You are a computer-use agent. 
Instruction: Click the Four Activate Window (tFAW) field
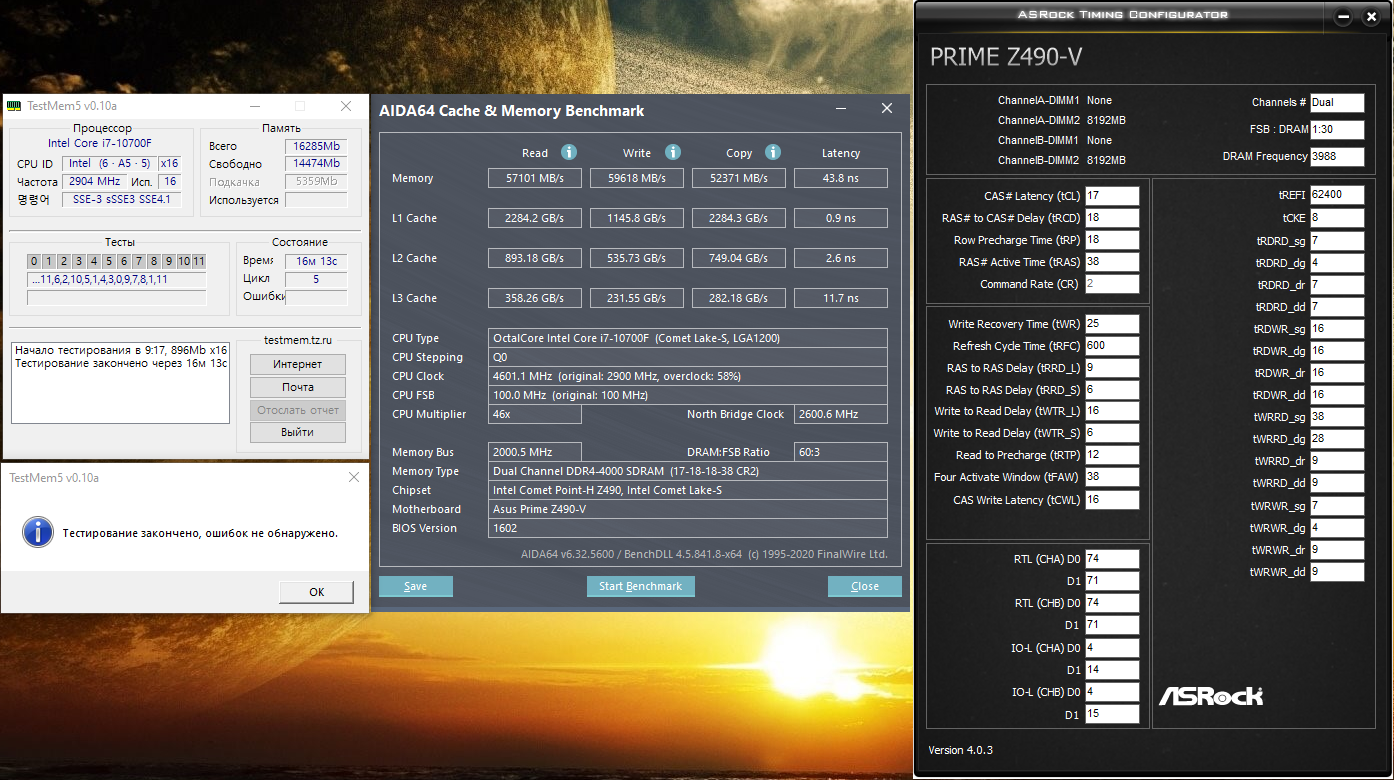1112,477
